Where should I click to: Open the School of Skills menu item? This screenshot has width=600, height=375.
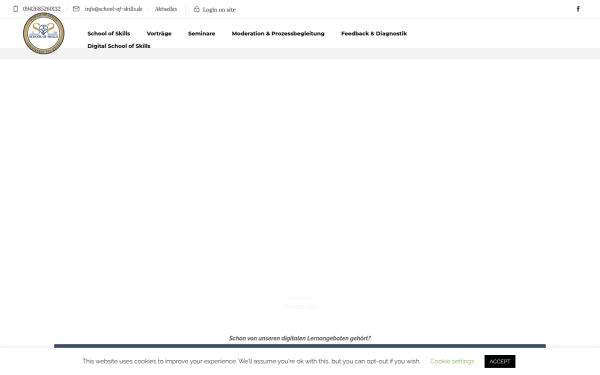click(109, 33)
